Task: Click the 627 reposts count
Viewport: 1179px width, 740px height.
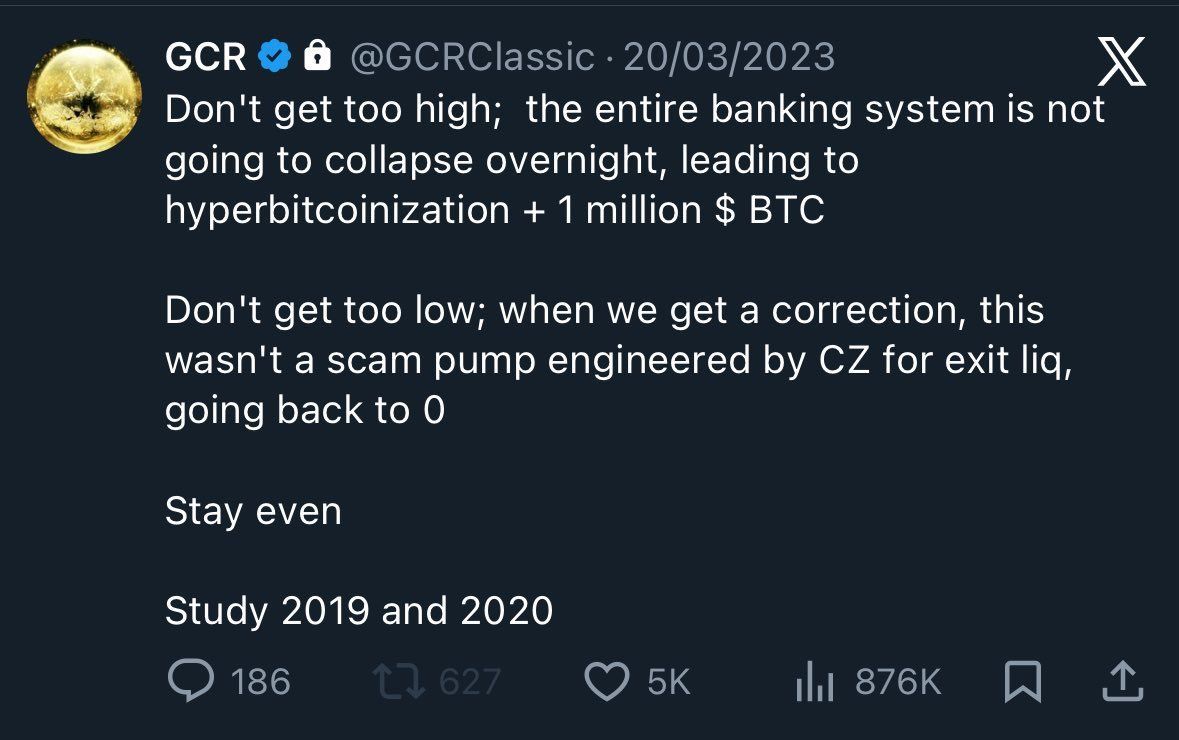Action: [470, 681]
